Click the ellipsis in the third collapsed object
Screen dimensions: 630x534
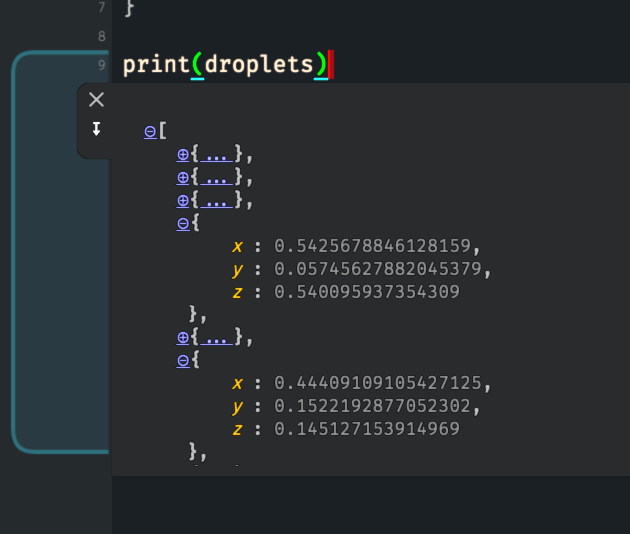pos(215,200)
